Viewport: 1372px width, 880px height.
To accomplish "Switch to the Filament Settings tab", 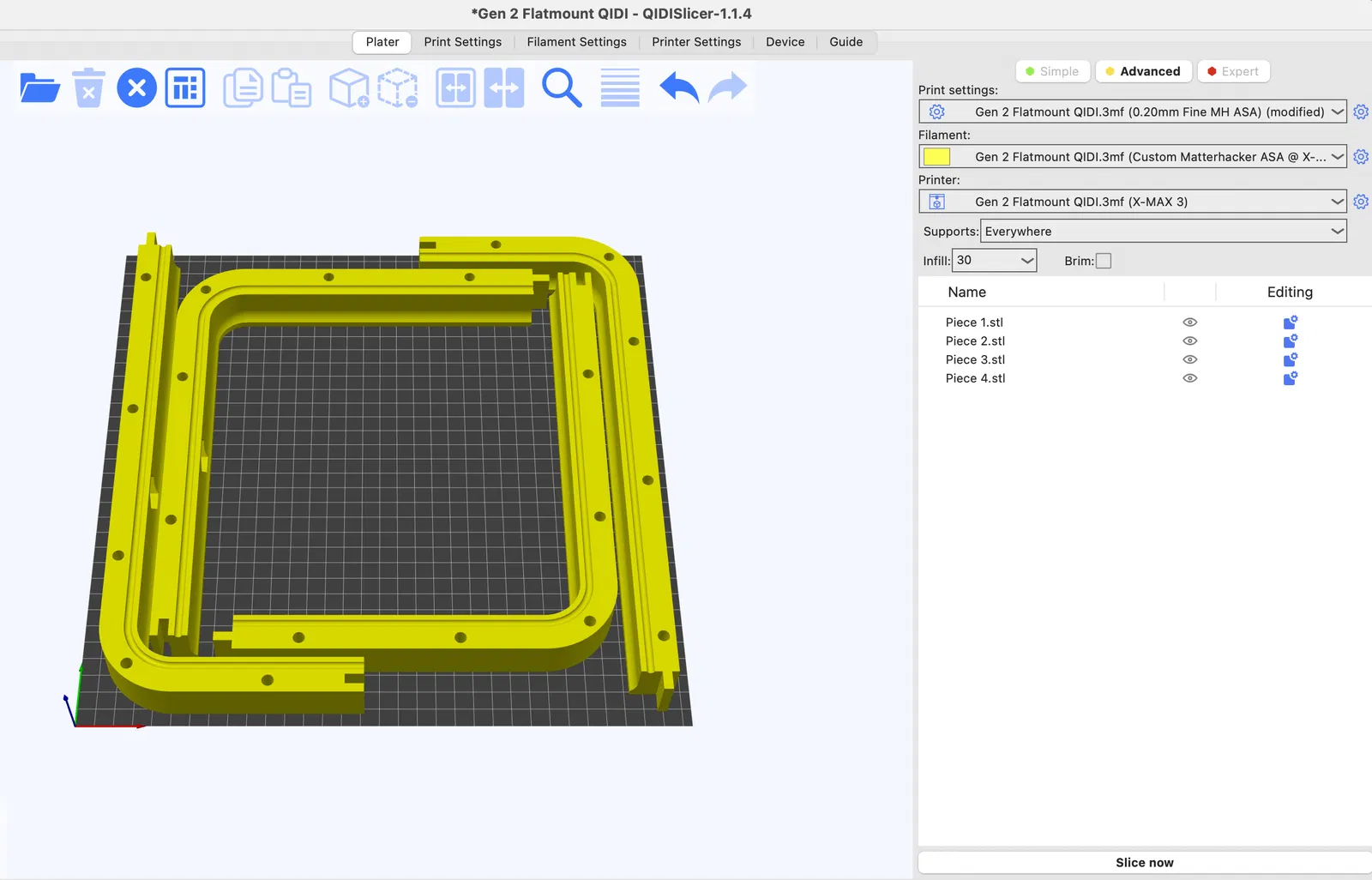I will click(x=576, y=42).
